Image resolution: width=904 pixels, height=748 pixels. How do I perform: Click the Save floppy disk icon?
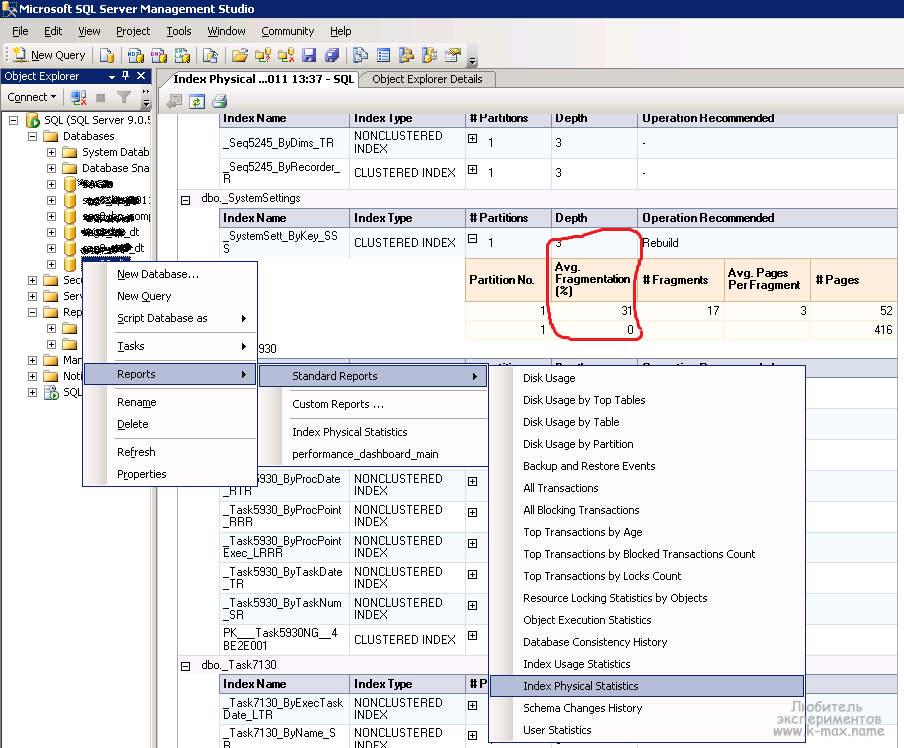(309, 55)
